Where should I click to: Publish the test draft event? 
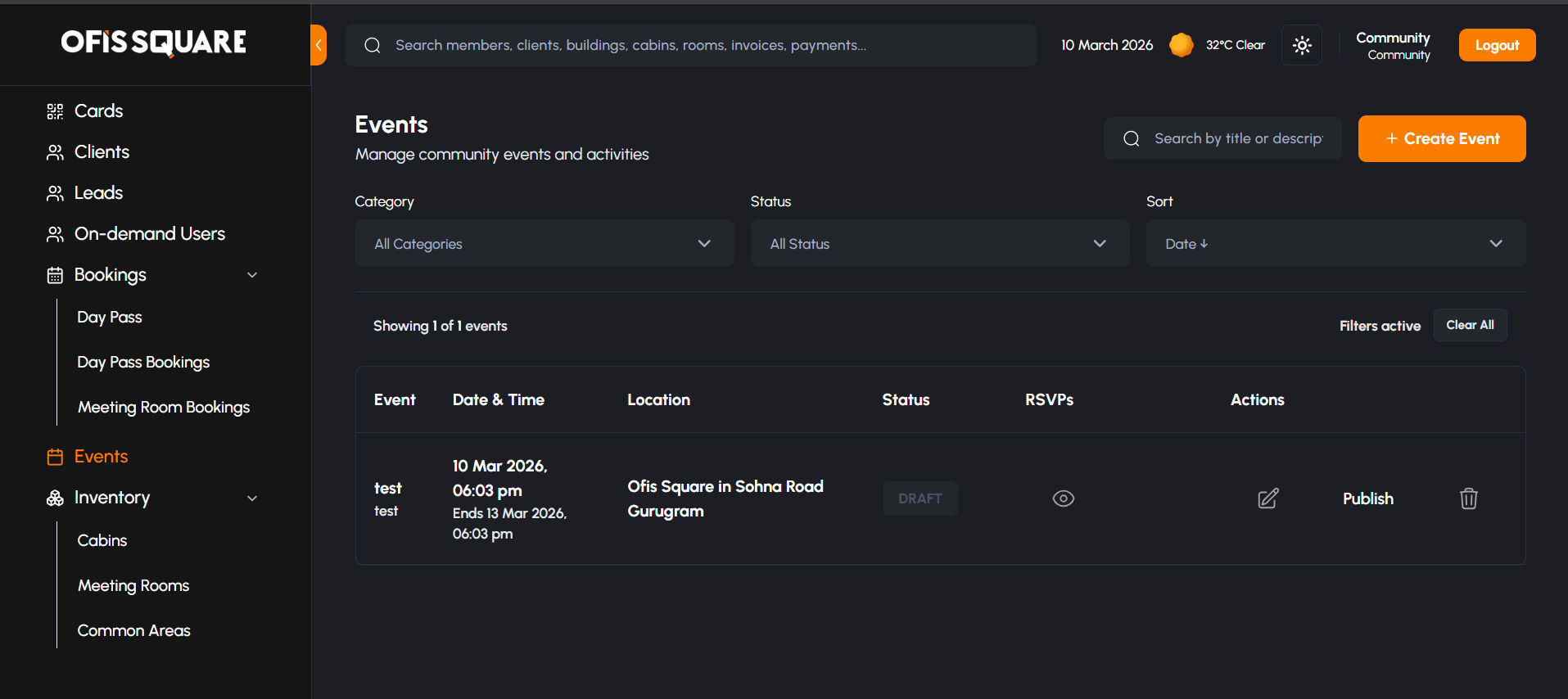click(1367, 498)
